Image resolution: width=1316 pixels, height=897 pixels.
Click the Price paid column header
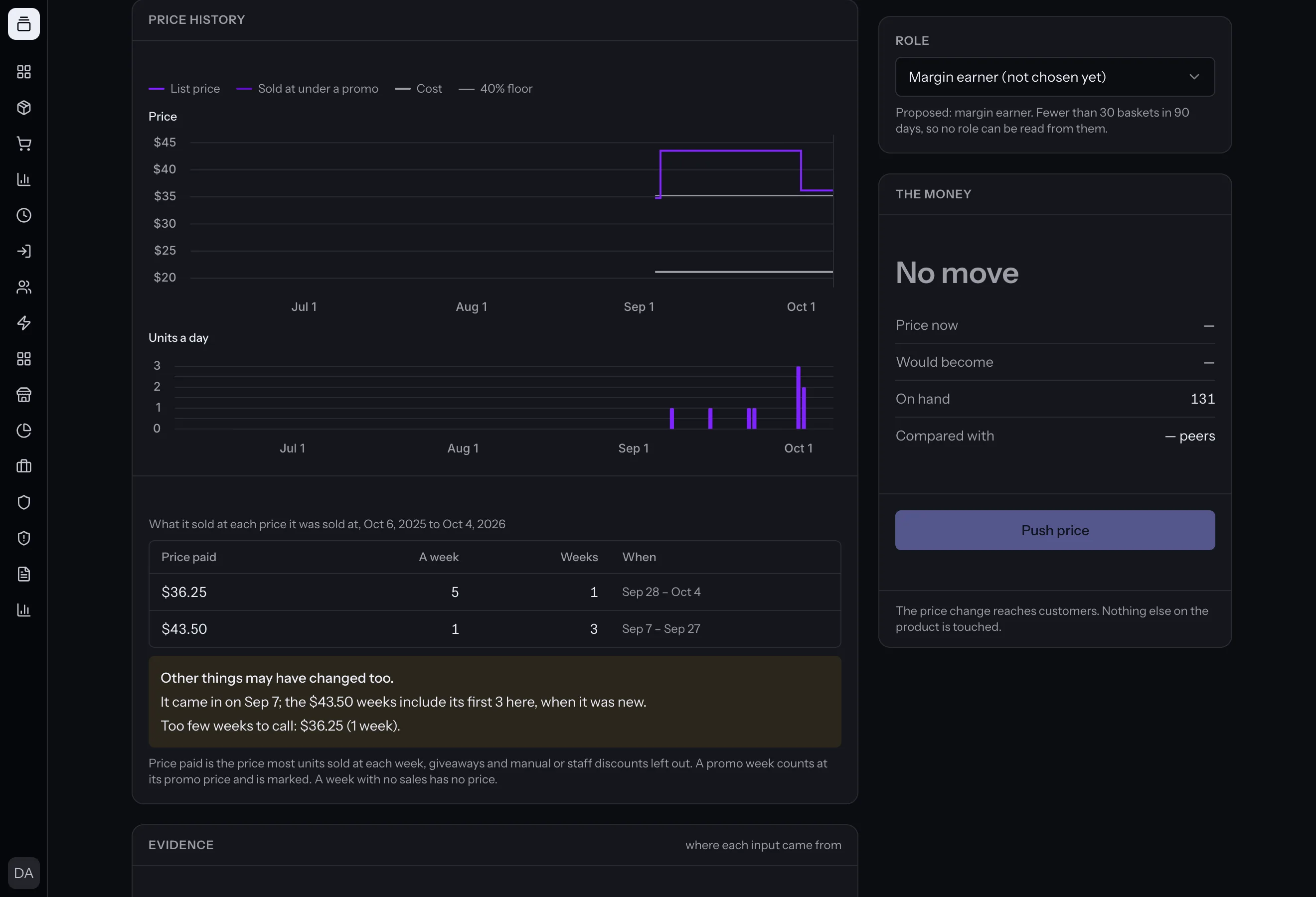(x=188, y=557)
